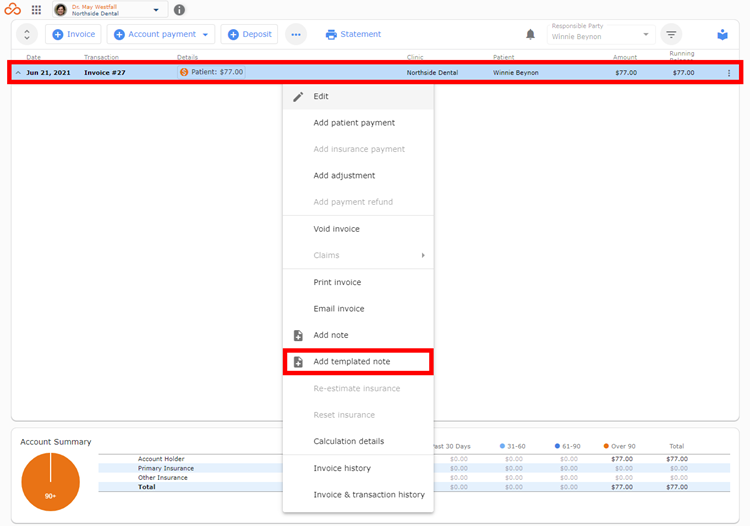Click the Over 90 legend label
Image resolution: width=750 pixels, height=526 pixels.
pyautogui.click(x=623, y=446)
